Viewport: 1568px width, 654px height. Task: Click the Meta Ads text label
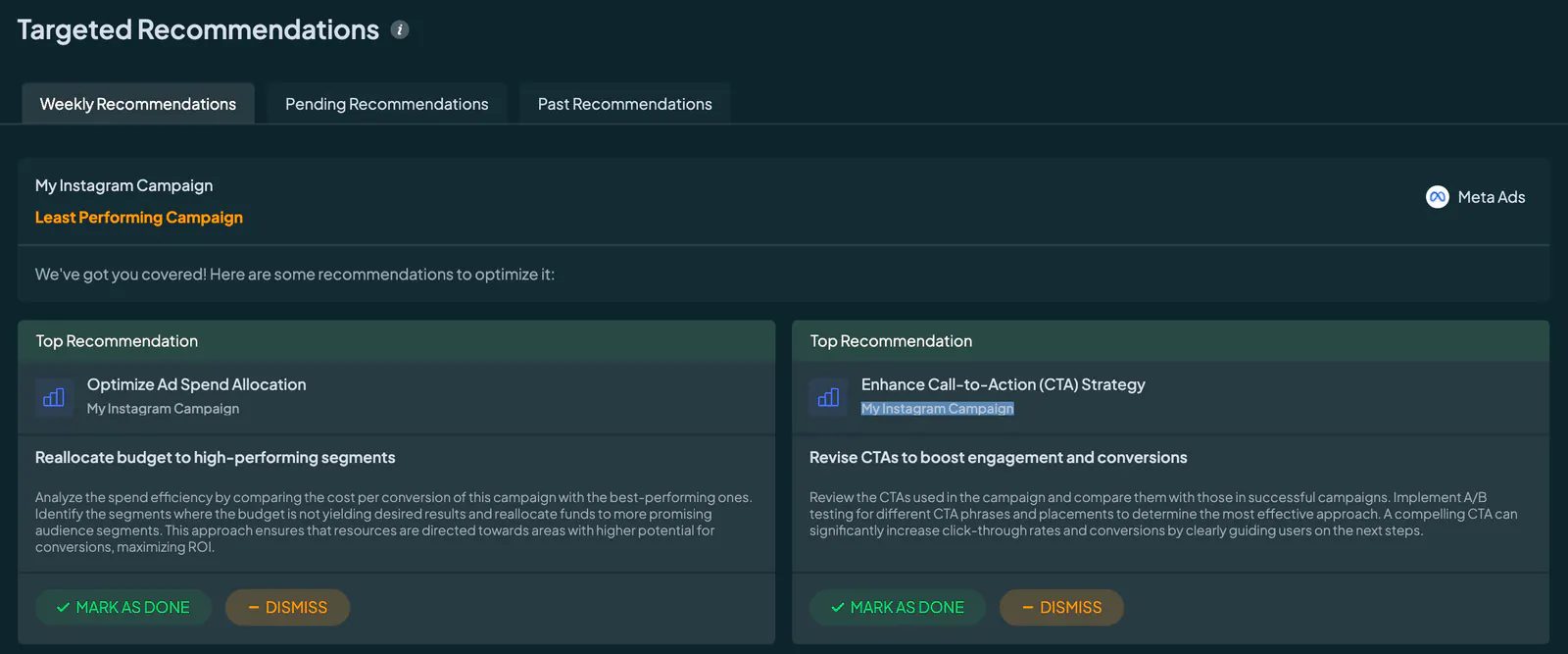(1492, 197)
